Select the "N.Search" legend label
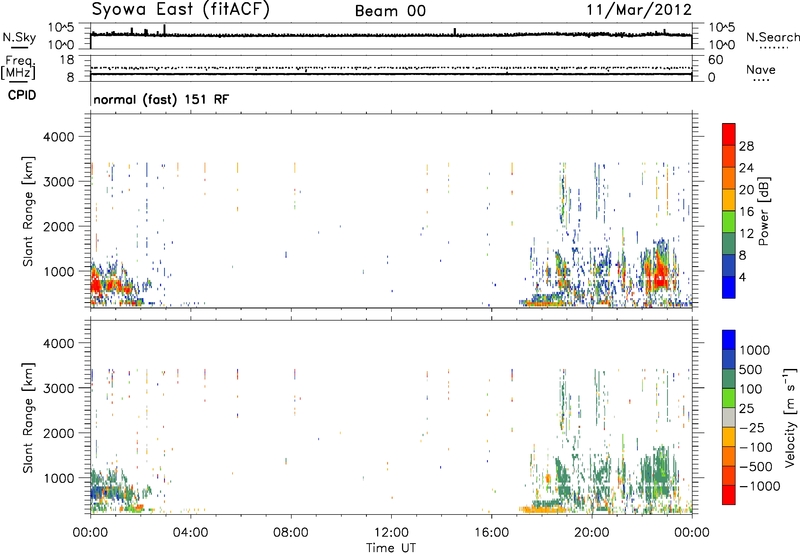 [773, 37]
